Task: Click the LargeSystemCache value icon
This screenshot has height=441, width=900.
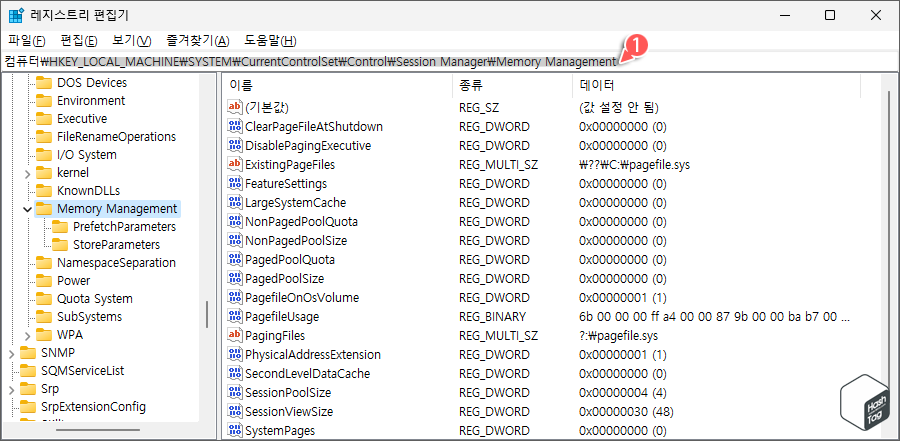Action: click(235, 202)
